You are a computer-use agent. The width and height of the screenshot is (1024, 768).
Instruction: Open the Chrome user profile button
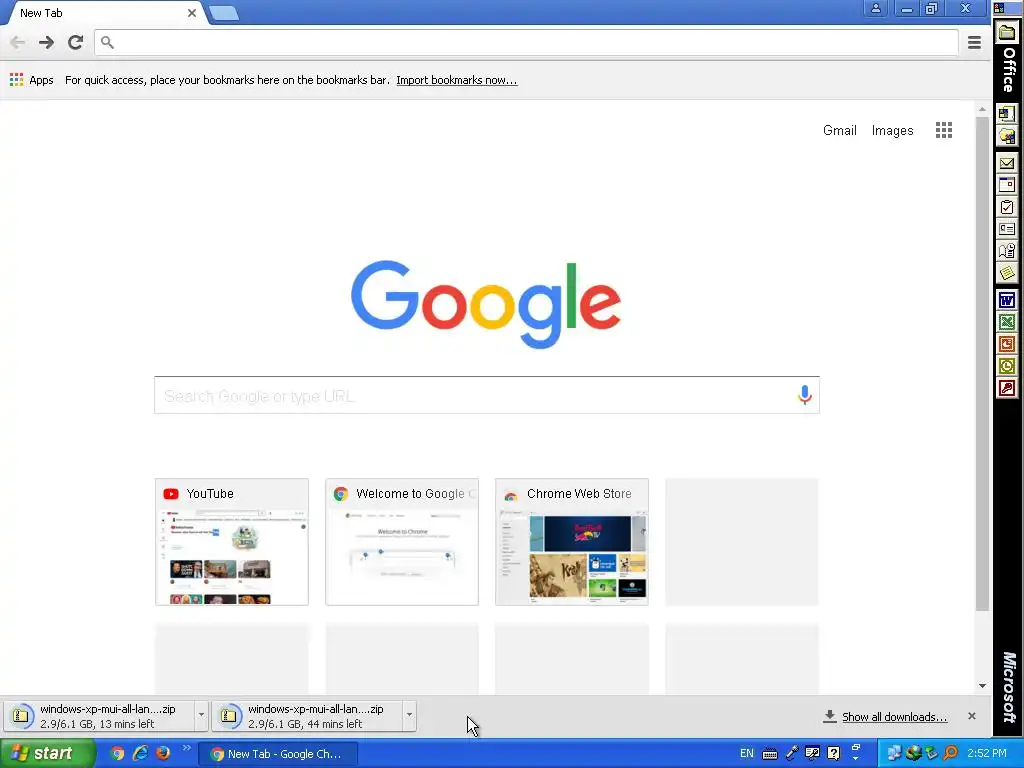click(x=876, y=8)
